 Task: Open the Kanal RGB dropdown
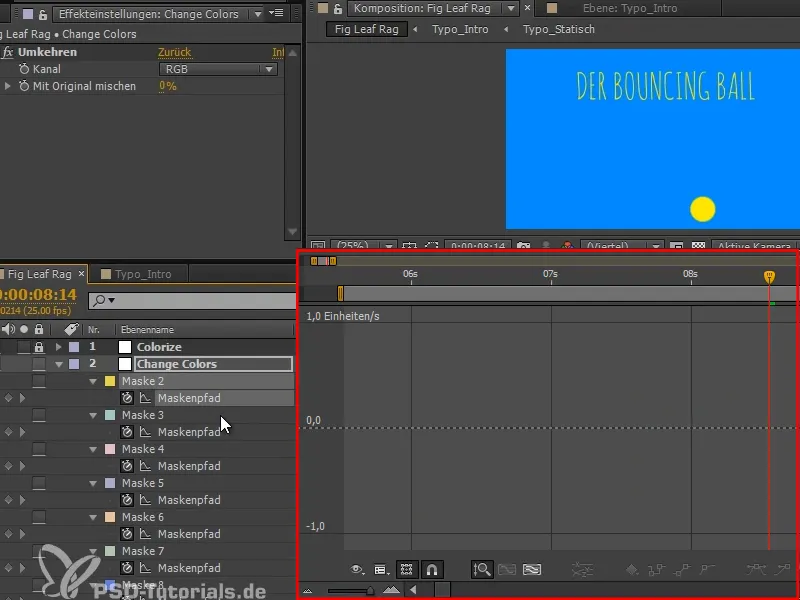point(218,69)
